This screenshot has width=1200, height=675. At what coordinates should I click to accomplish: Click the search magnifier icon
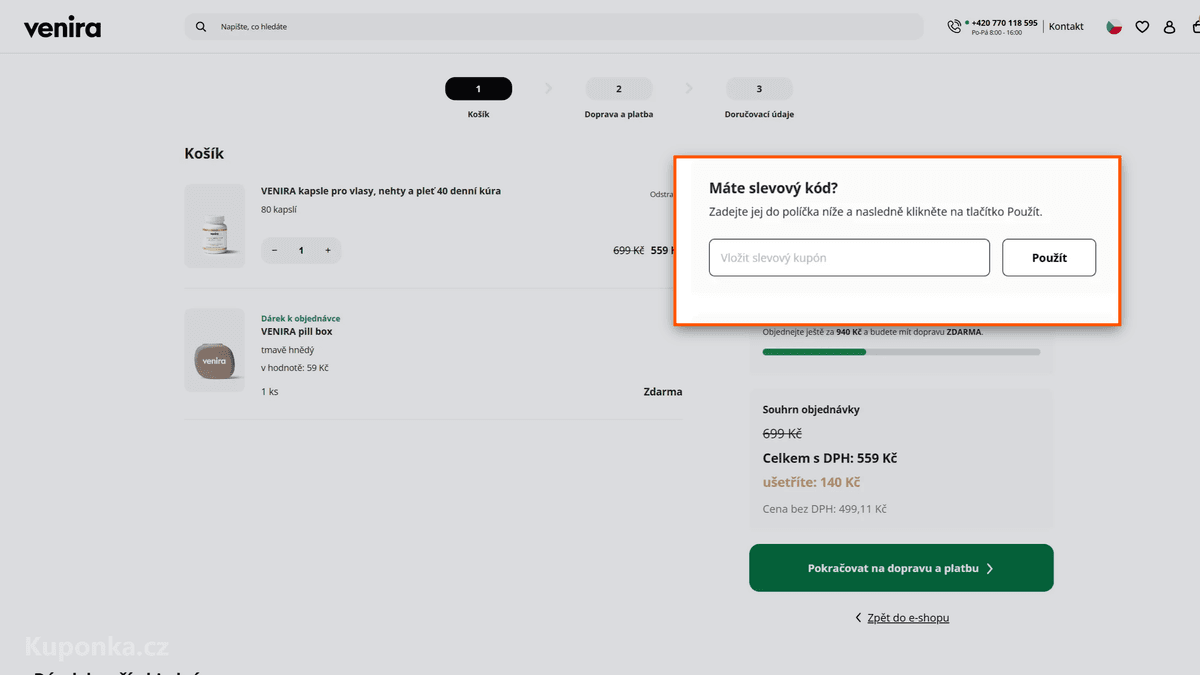click(x=201, y=27)
